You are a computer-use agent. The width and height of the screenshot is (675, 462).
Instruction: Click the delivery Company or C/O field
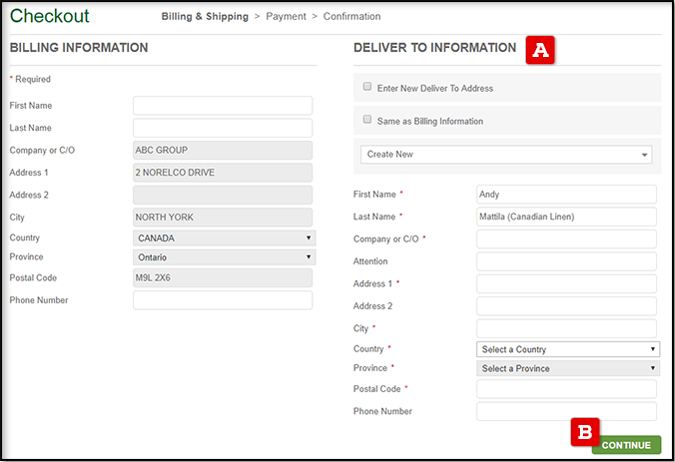(x=567, y=239)
